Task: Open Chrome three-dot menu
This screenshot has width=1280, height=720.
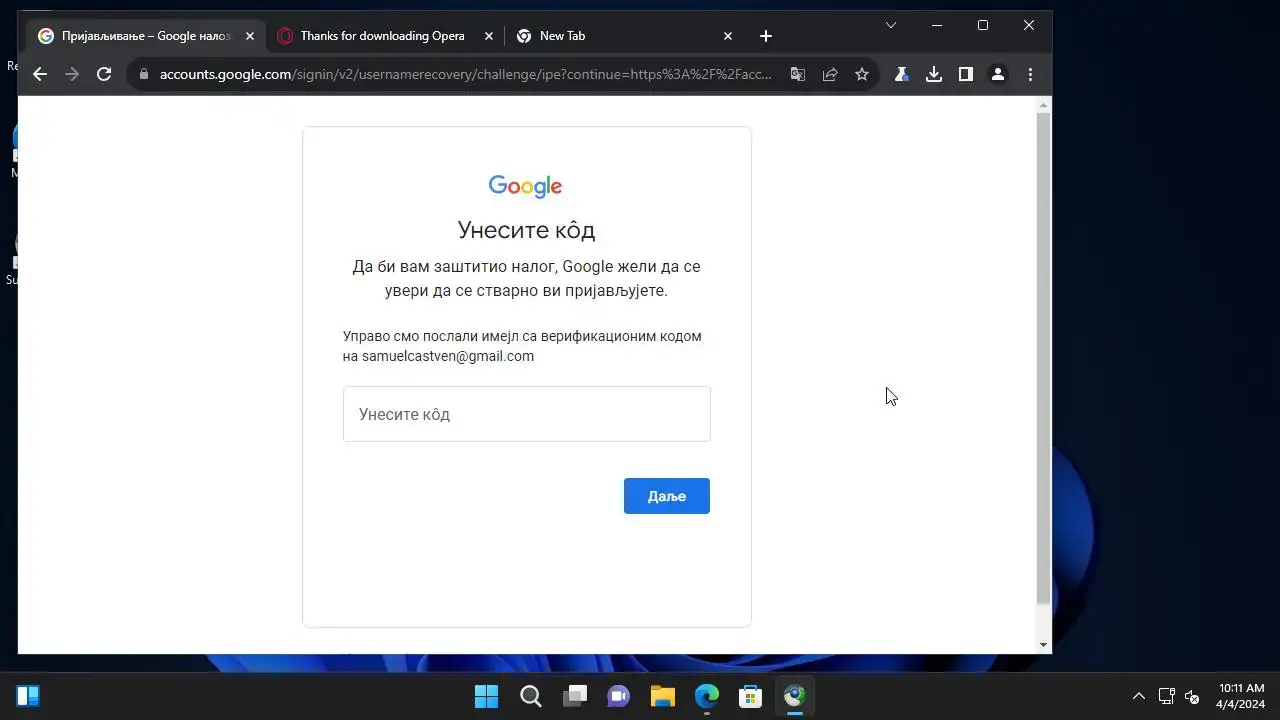Action: coord(1030,74)
